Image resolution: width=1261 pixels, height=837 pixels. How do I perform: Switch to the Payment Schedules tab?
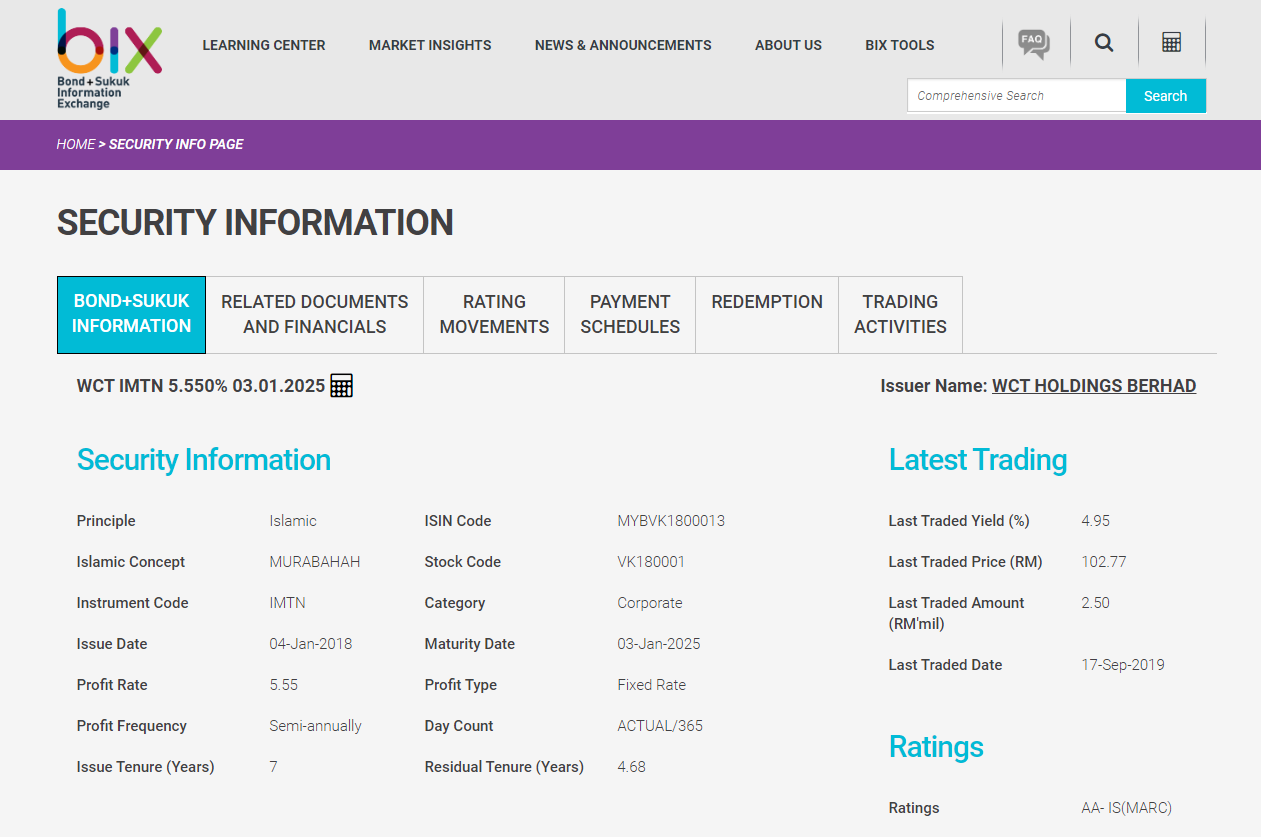pos(630,314)
